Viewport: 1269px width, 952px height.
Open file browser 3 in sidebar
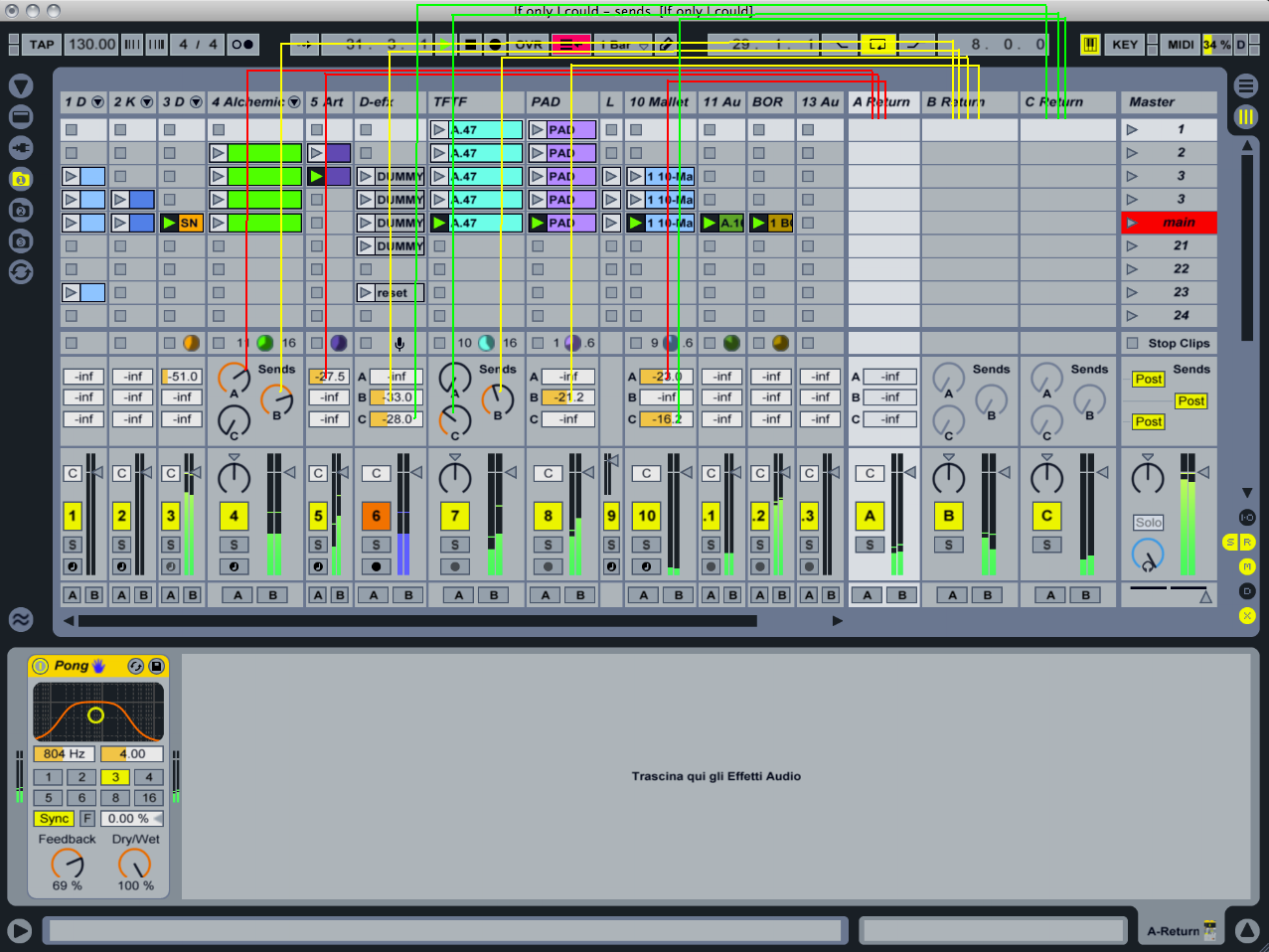click(21, 240)
